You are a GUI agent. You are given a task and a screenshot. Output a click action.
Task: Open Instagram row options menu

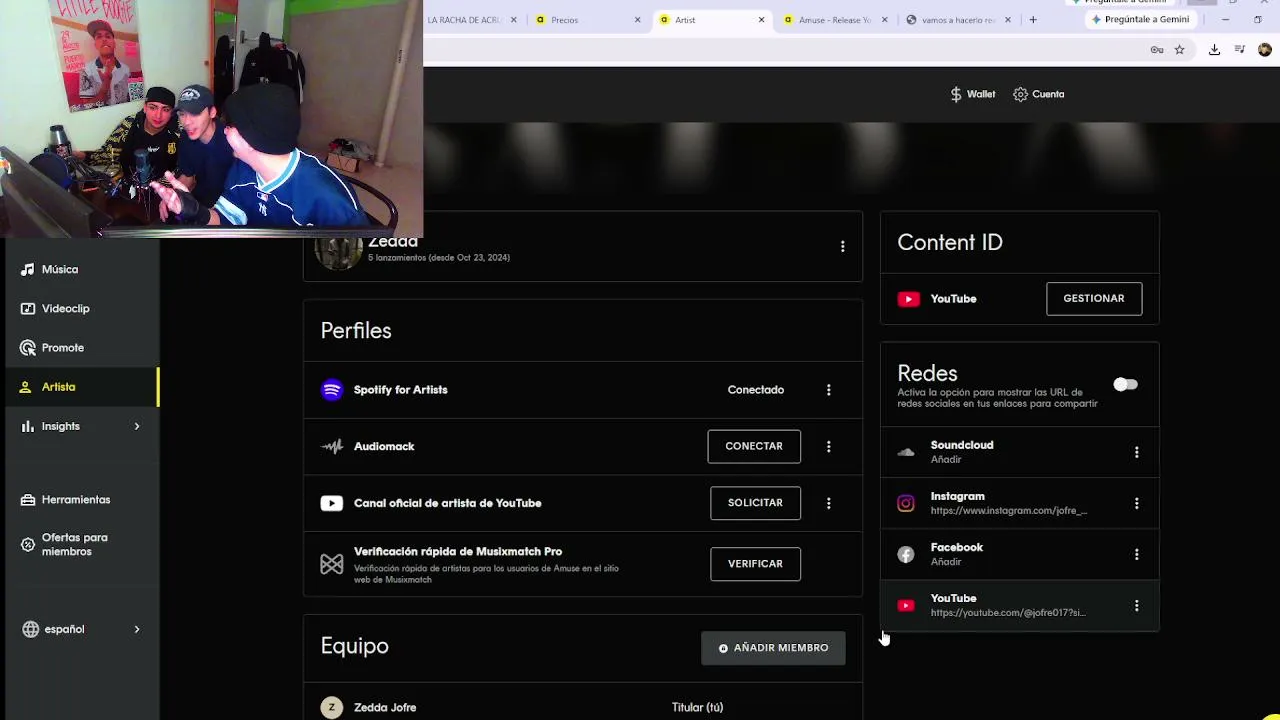pyautogui.click(x=1137, y=503)
